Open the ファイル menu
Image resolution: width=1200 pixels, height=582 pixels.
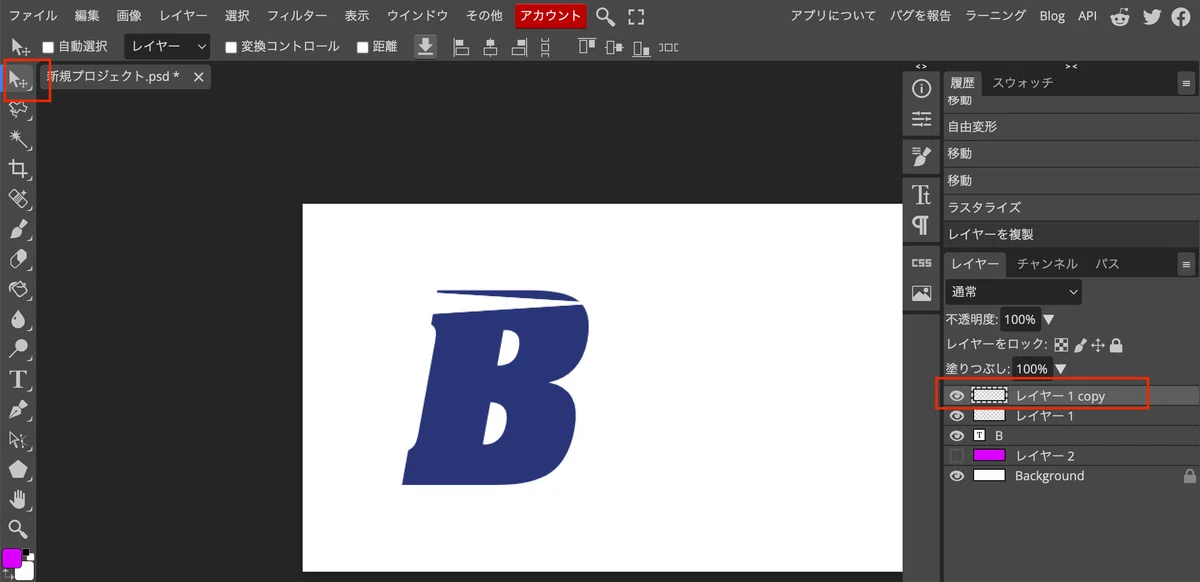33,16
